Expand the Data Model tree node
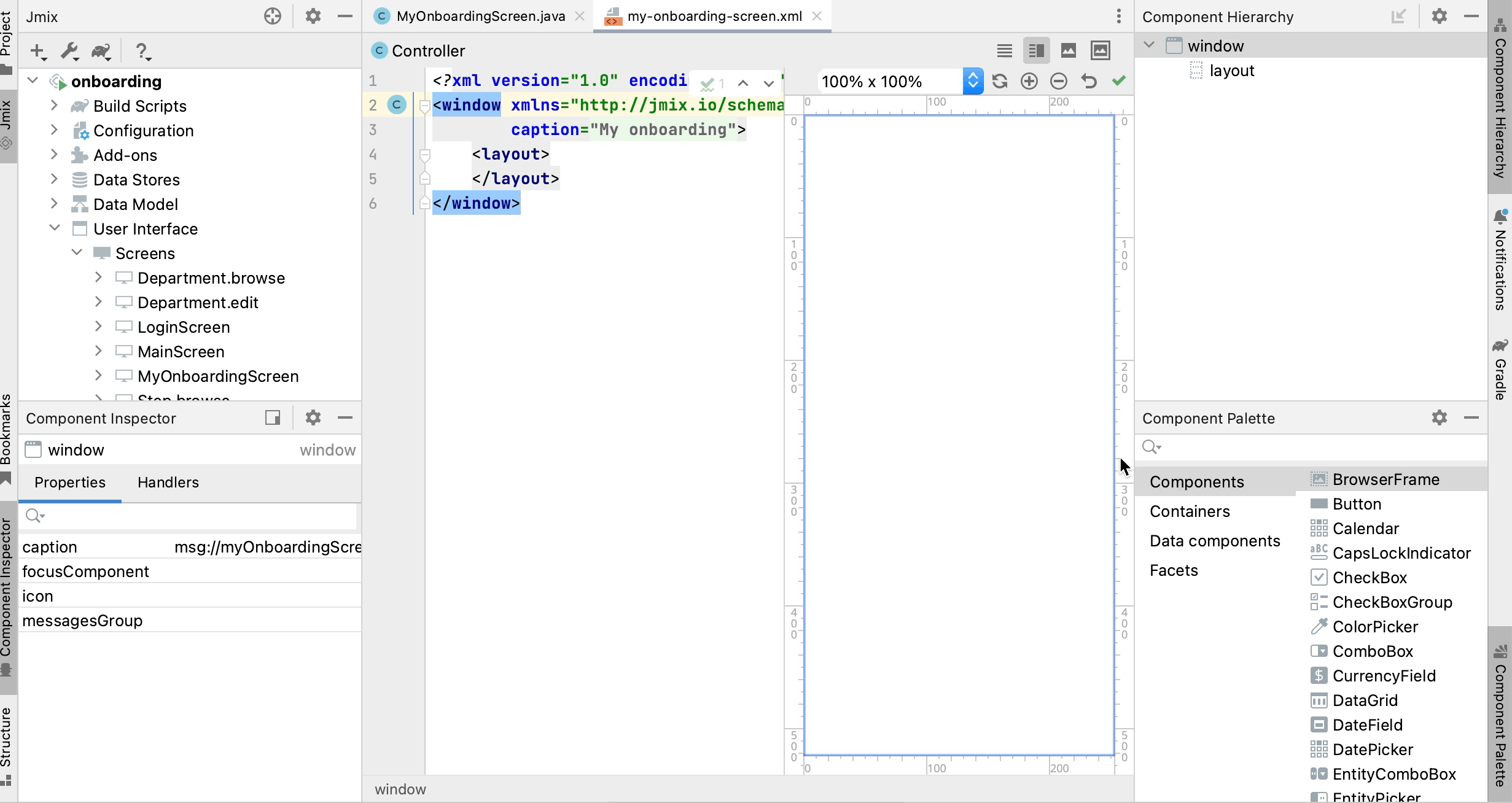This screenshot has width=1512, height=803. tap(55, 204)
